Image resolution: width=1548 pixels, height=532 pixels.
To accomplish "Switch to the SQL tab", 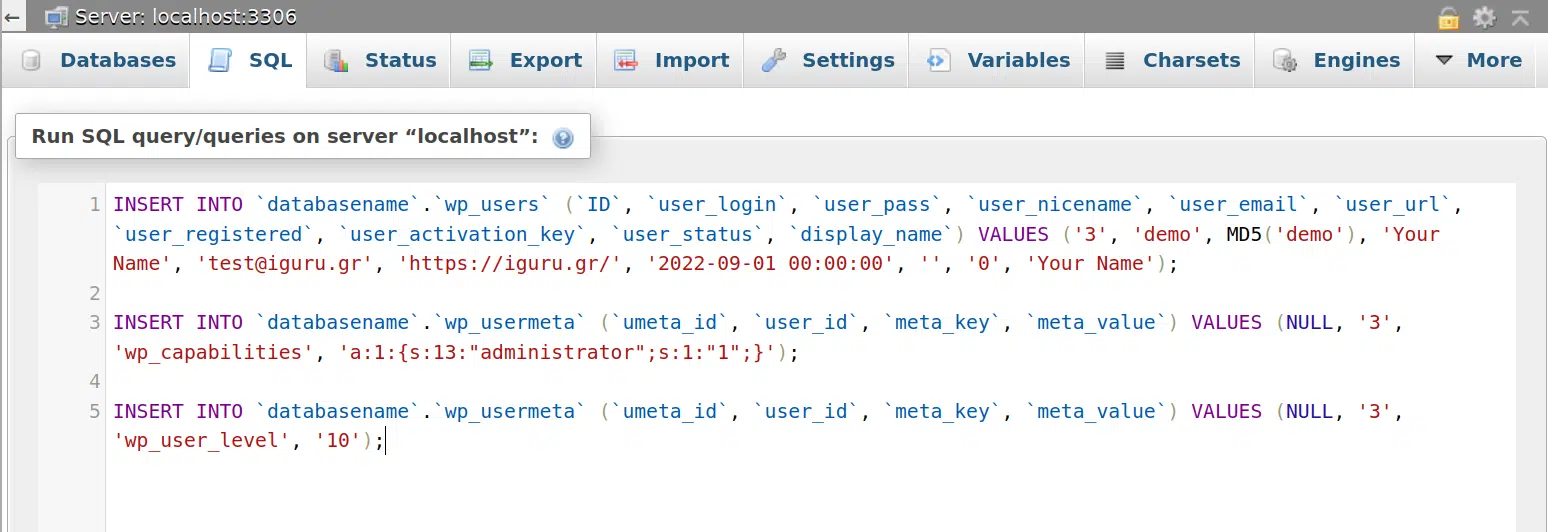I will (248, 60).
